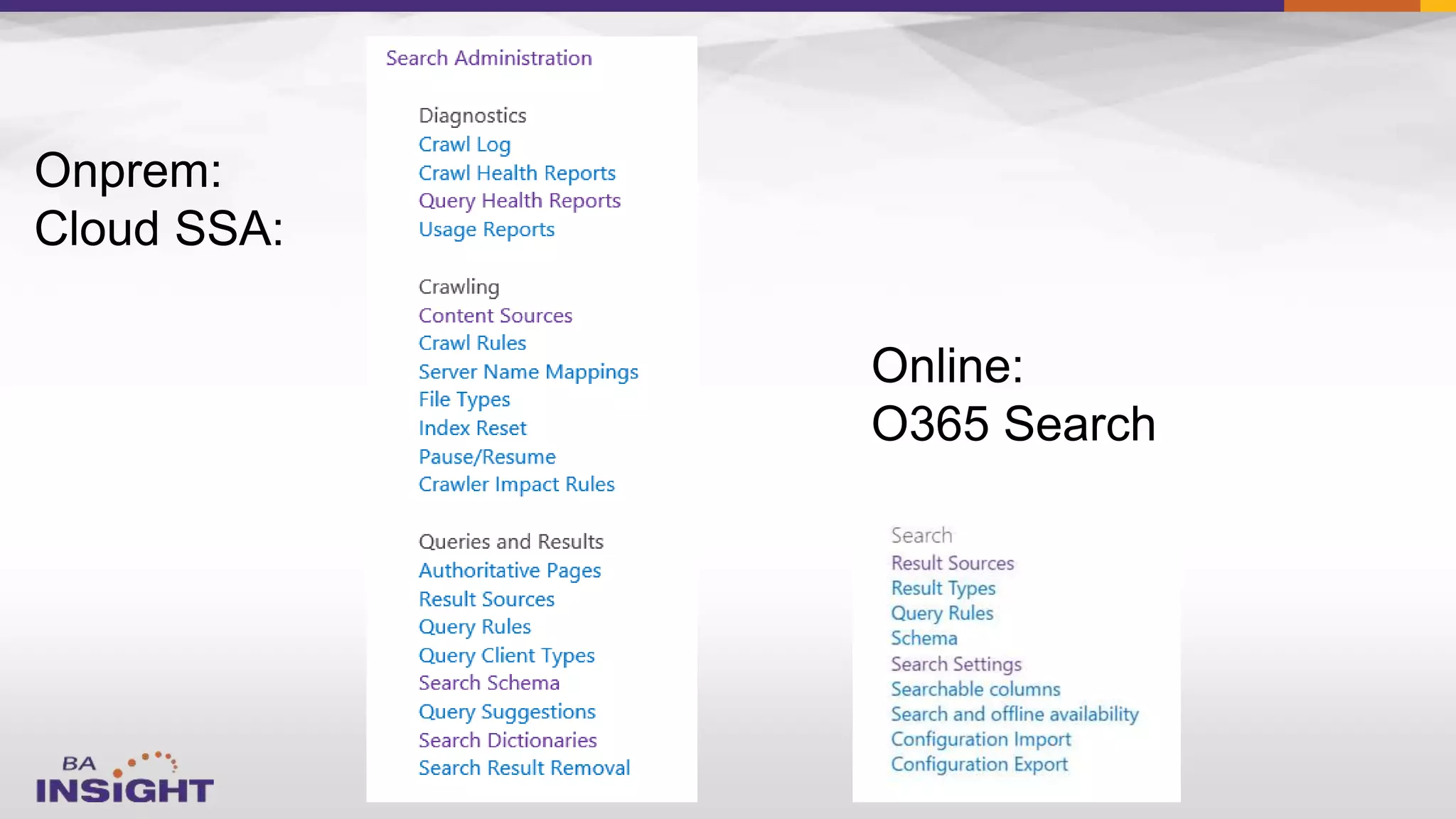
Task: Open Query Health Reports
Action: coord(519,201)
